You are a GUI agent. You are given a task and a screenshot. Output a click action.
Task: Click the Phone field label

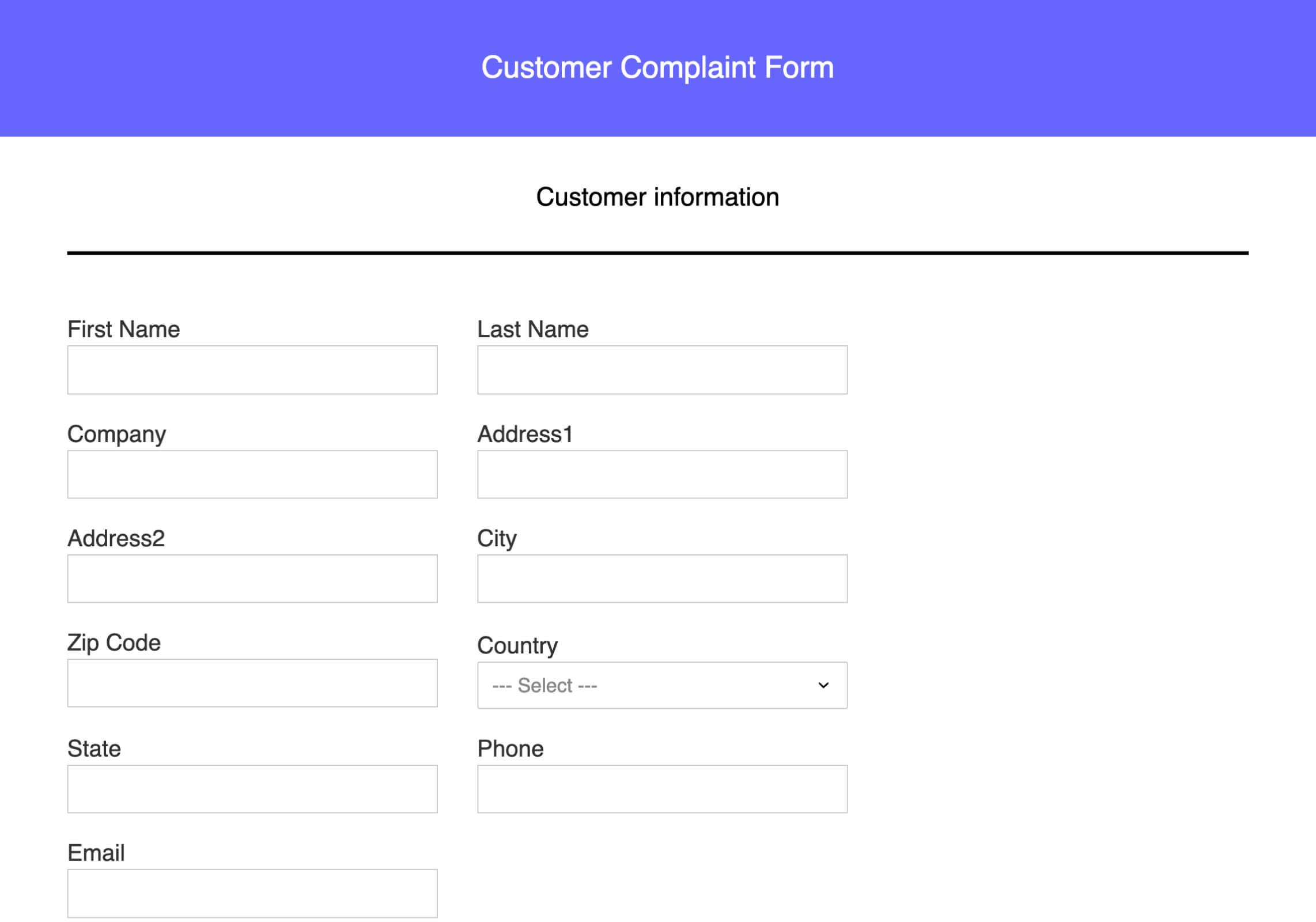coord(510,748)
